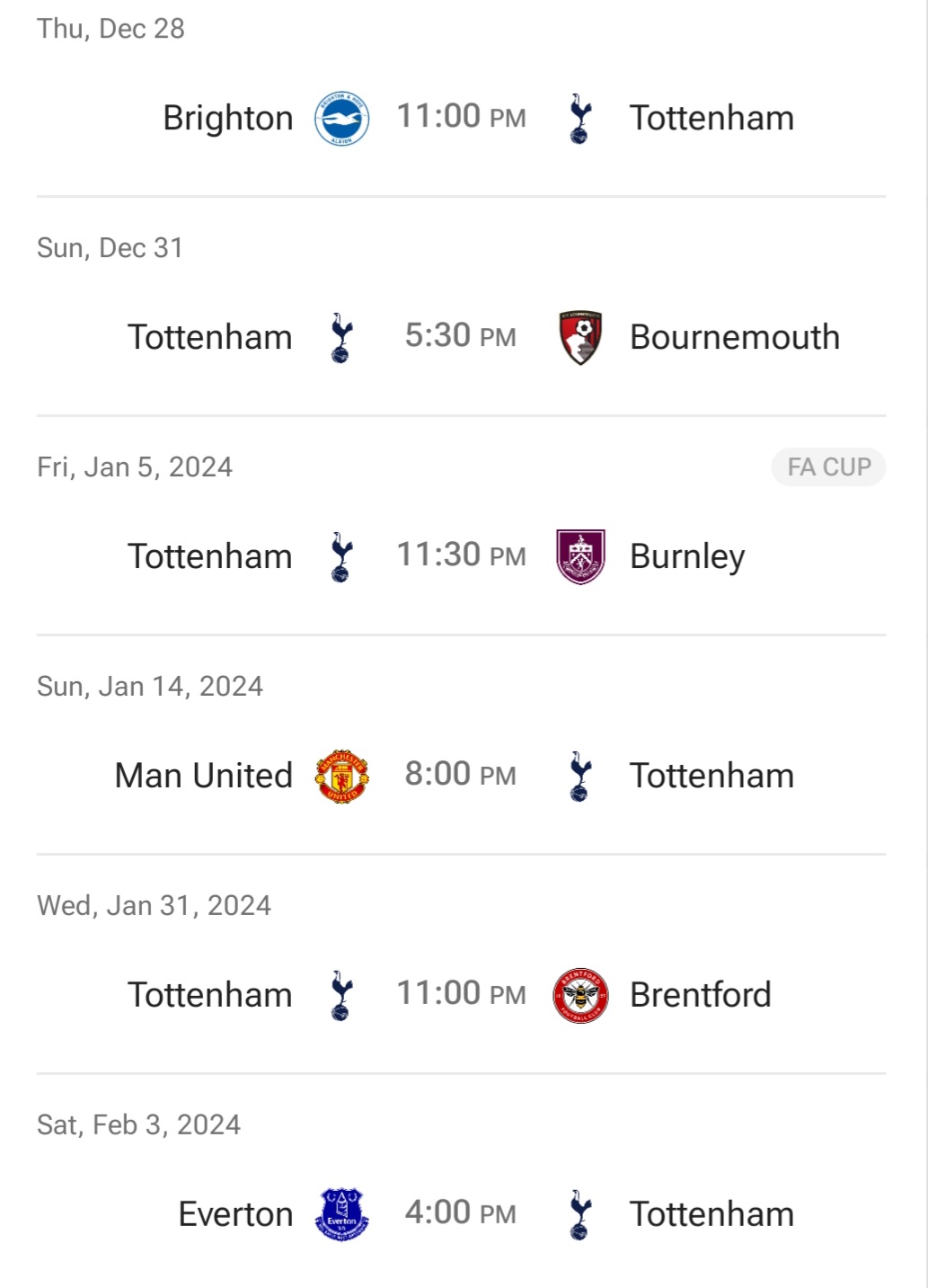Click the Burnley club crest
The width and height of the screenshot is (928, 1288).
(580, 557)
